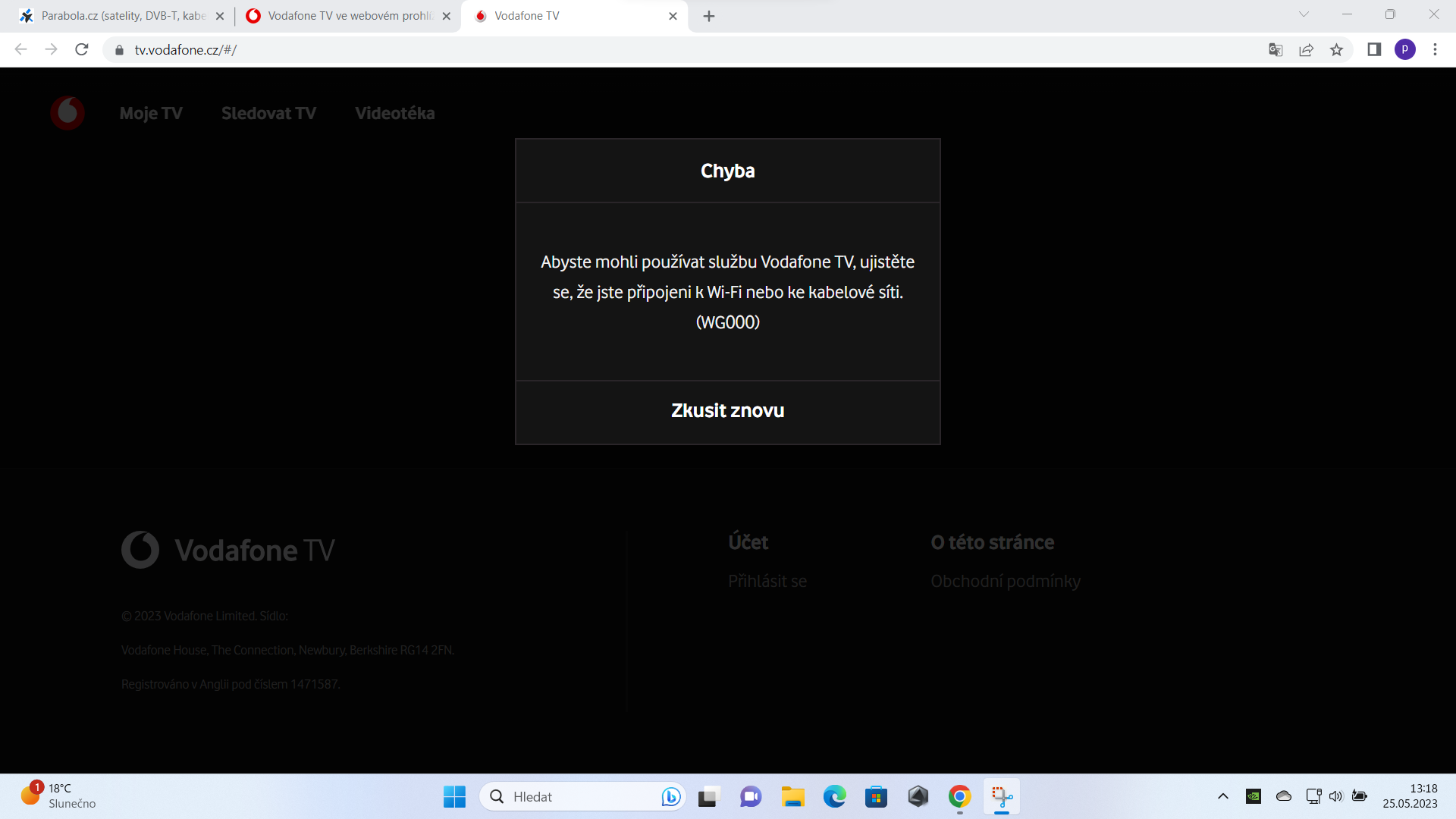Click the volume icon in system tray
1456x819 pixels.
pos(1336,796)
